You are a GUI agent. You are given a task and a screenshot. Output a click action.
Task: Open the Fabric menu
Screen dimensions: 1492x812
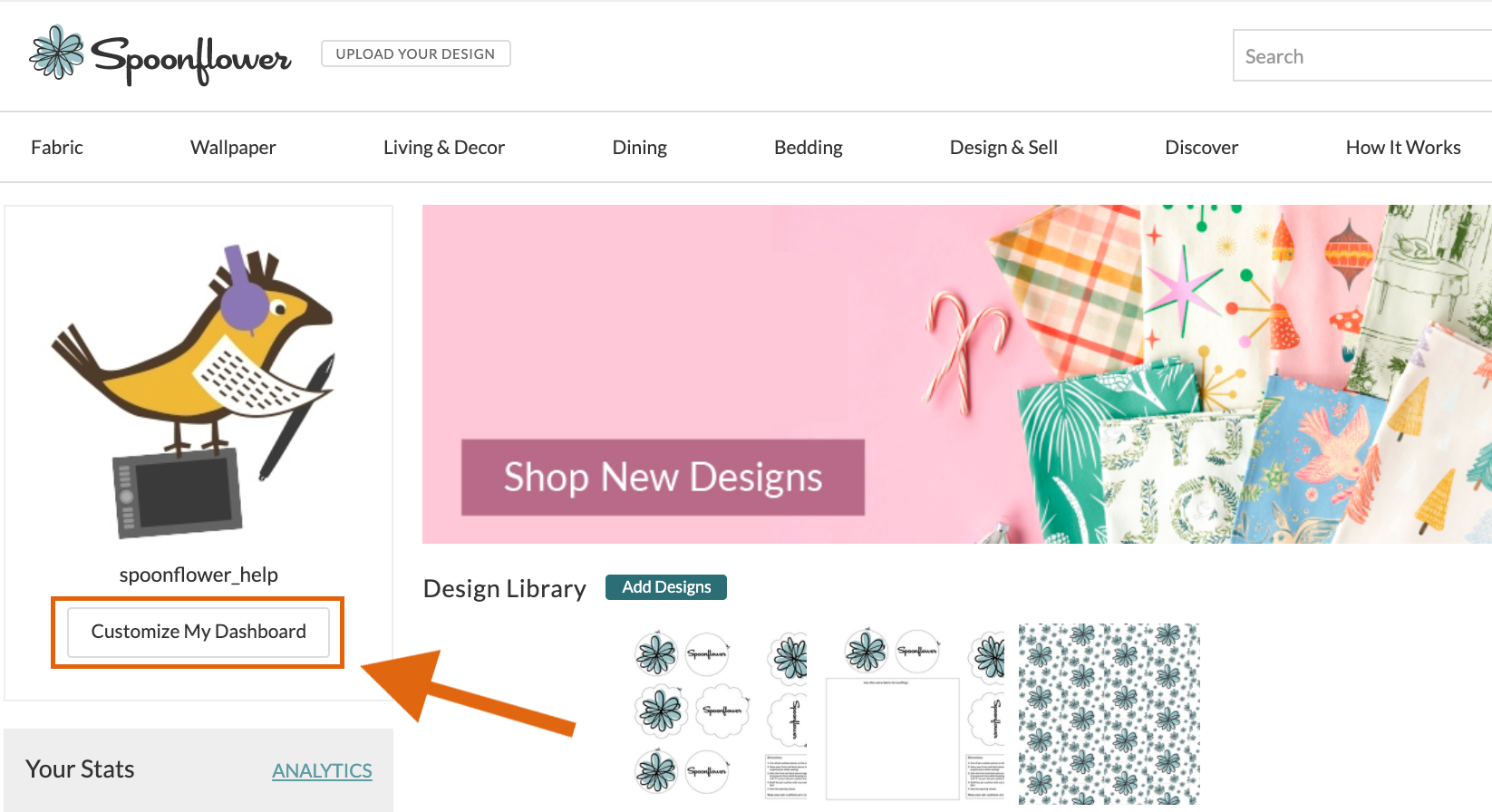pos(57,147)
